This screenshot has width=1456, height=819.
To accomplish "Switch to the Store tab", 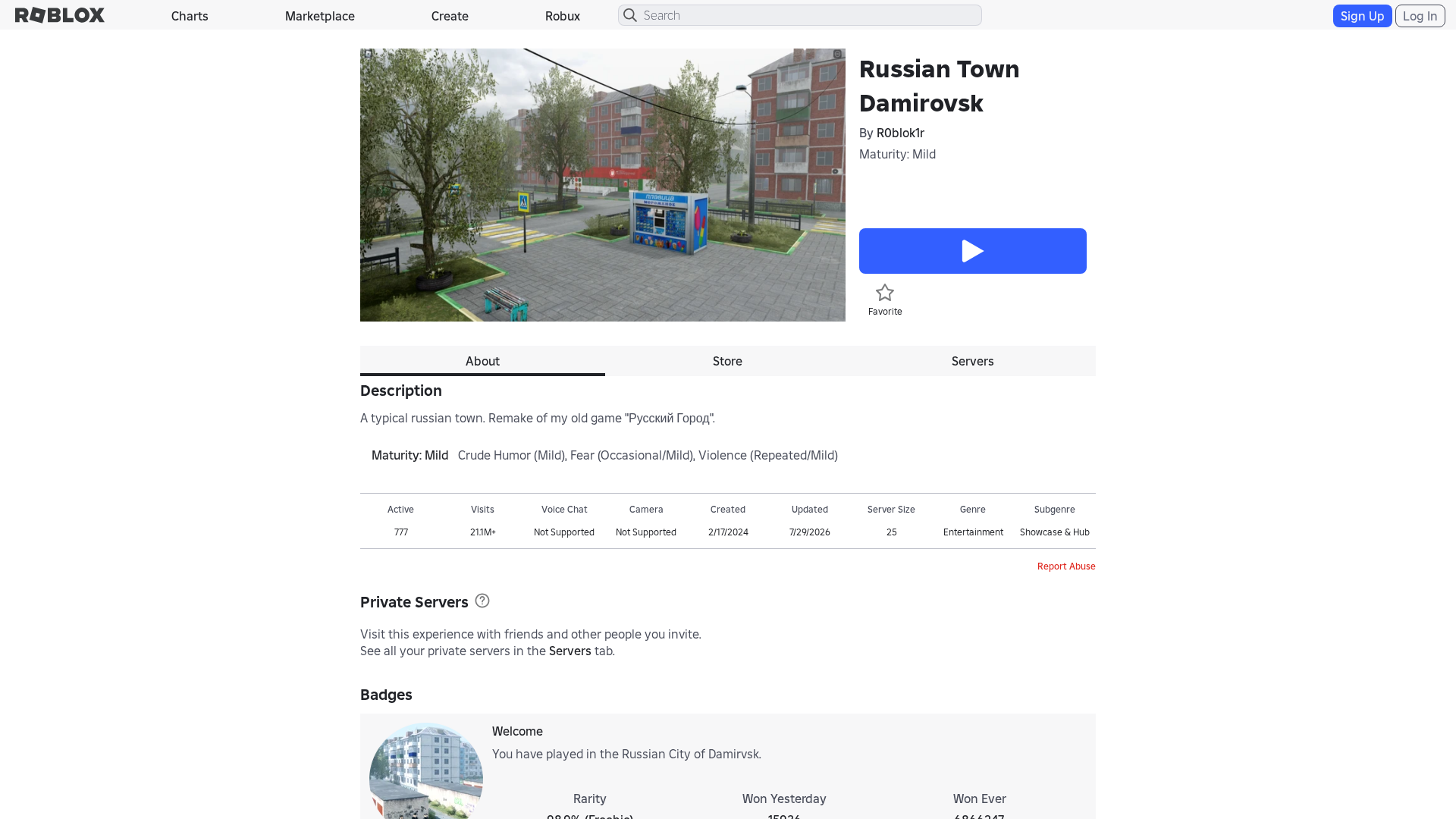I will [x=727, y=361].
